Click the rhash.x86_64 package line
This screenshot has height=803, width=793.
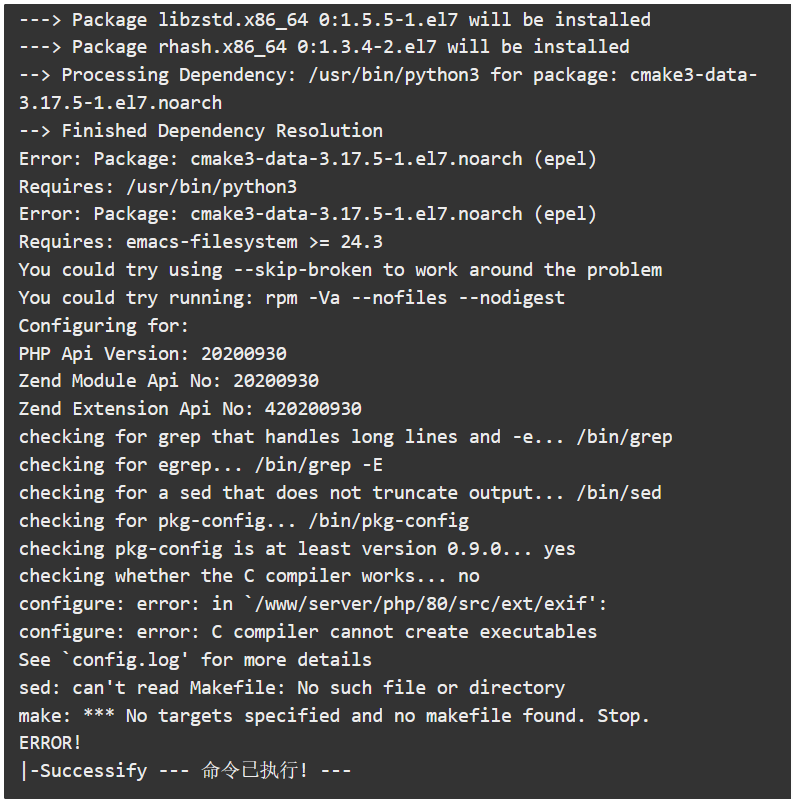click(x=324, y=47)
